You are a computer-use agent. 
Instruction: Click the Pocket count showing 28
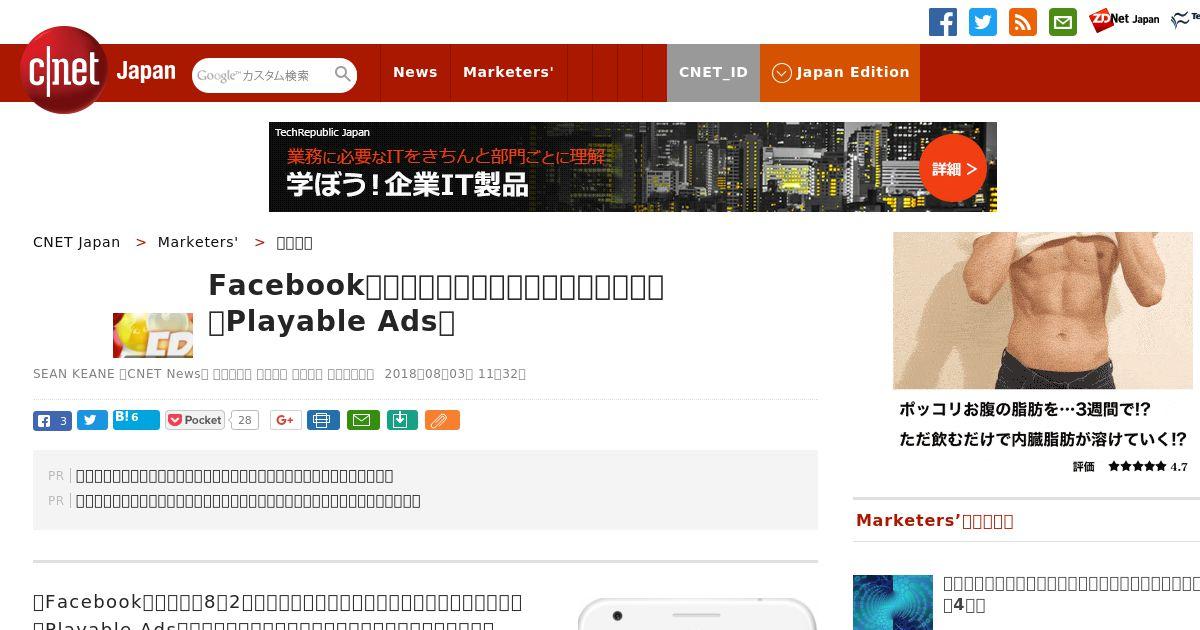(x=244, y=420)
